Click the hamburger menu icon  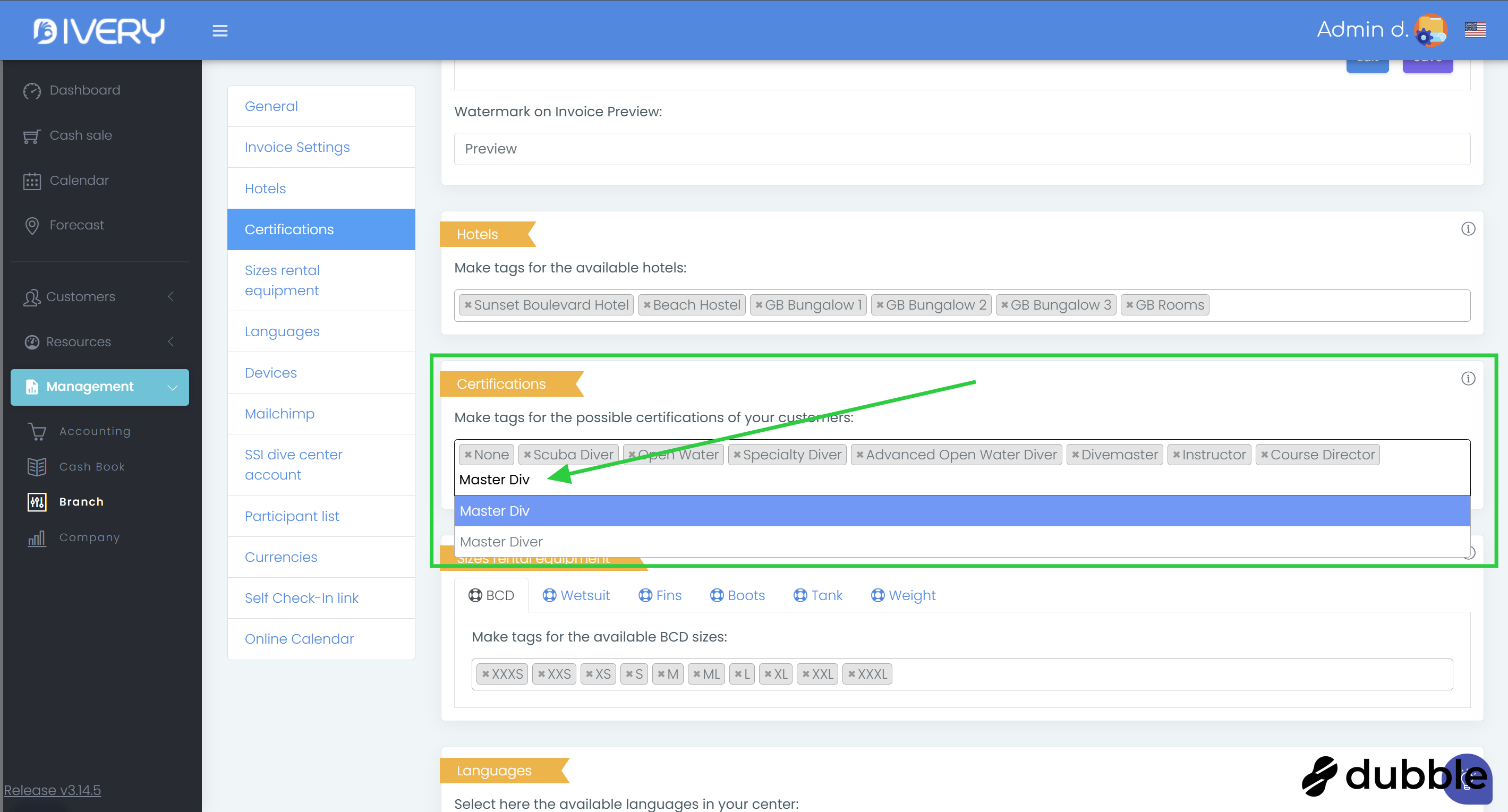click(219, 30)
